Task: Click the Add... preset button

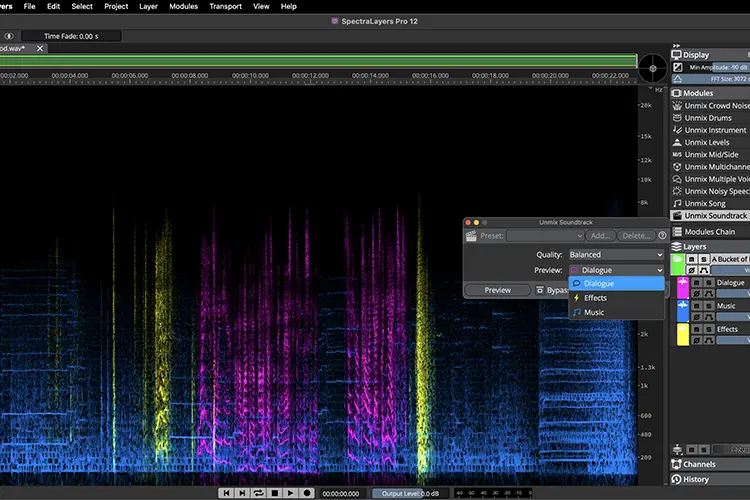Action: pyautogui.click(x=600, y=236)
